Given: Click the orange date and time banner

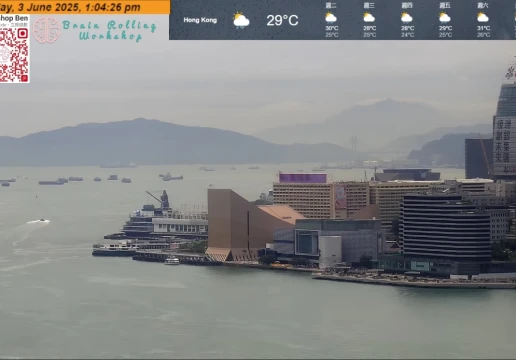Looking at the screenshot, I should coord(85,7).
